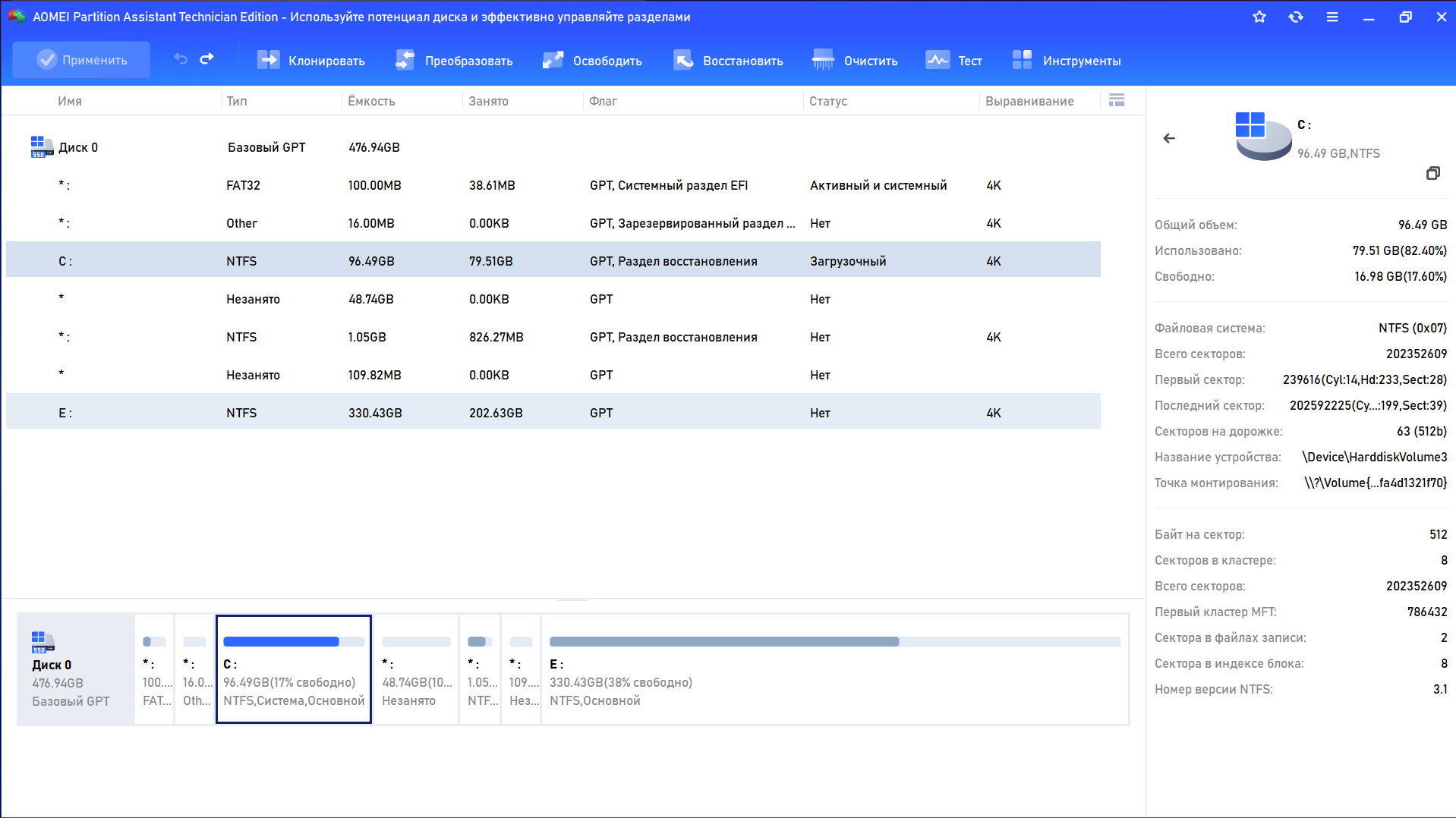Click the back arrow in properties panel
Screen dimensions: 1456x818
click(1169, 138)
